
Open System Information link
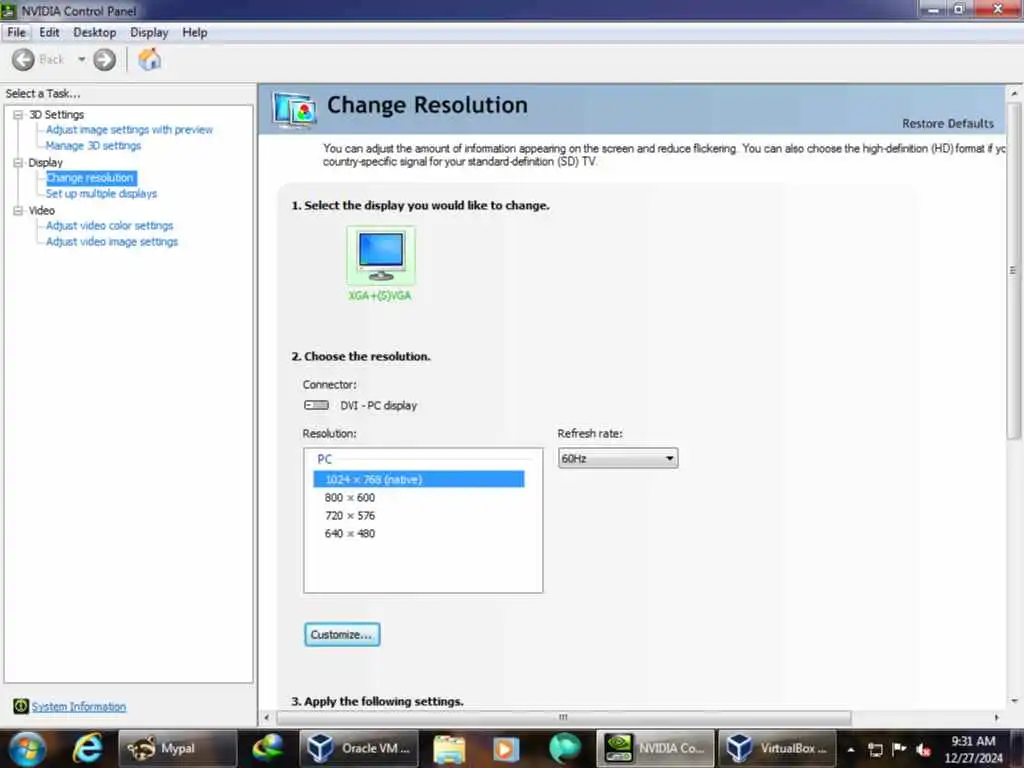coord(78,707)
